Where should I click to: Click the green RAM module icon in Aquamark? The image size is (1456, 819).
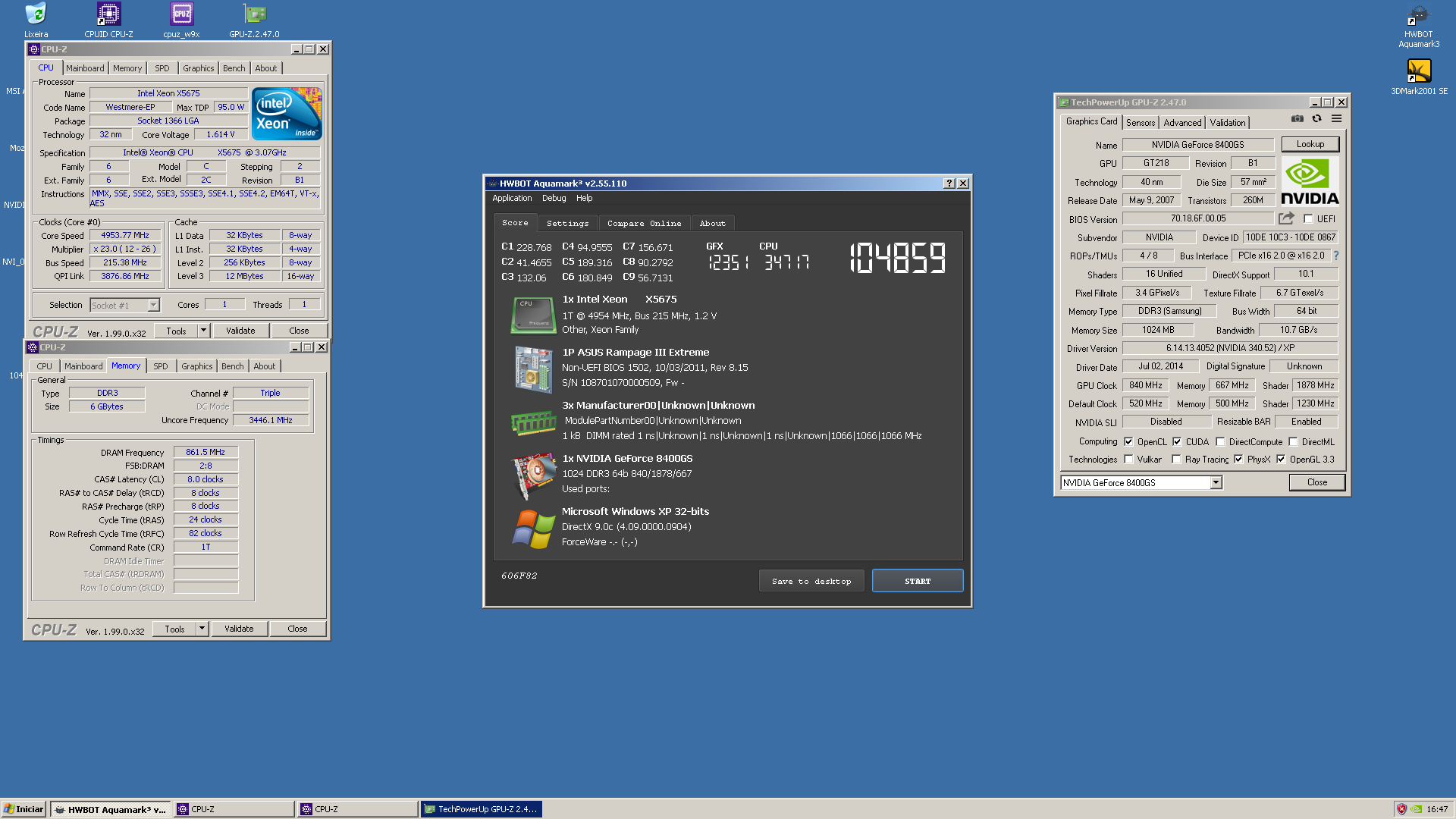coord(533,422)
